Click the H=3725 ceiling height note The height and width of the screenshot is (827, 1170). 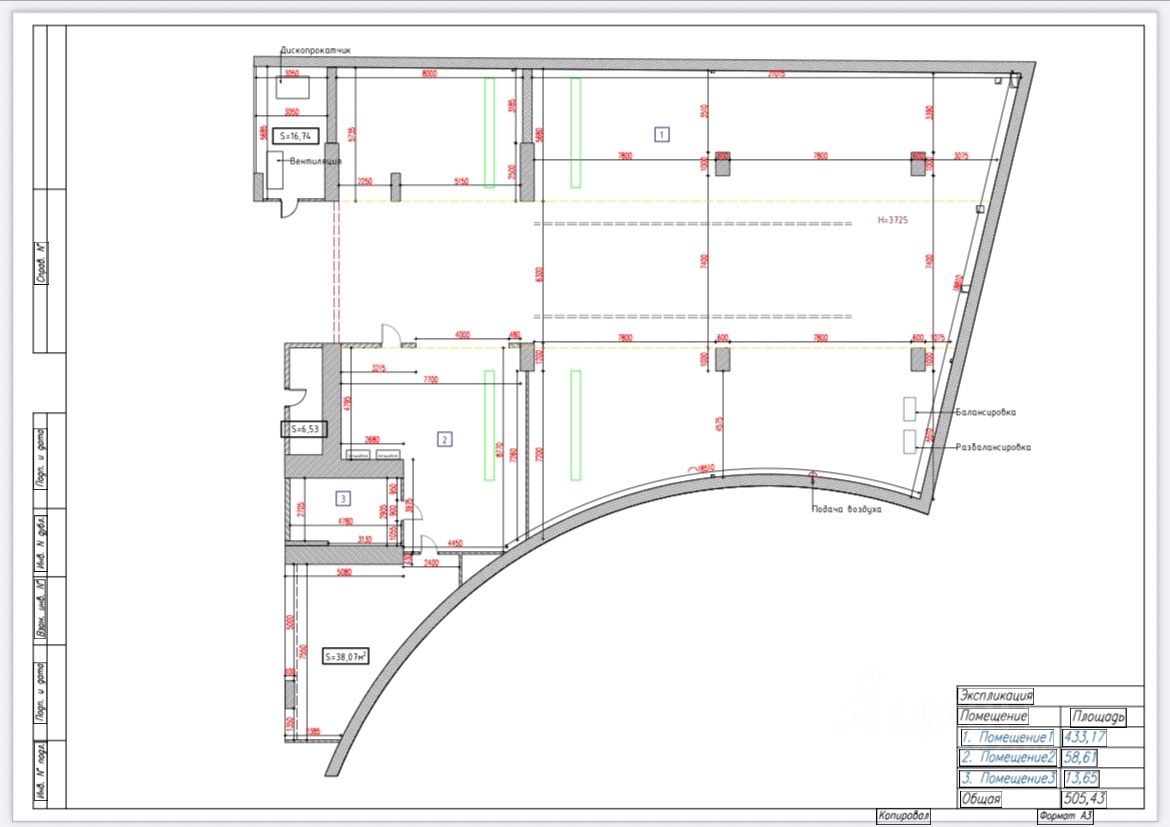pos(893,220)
